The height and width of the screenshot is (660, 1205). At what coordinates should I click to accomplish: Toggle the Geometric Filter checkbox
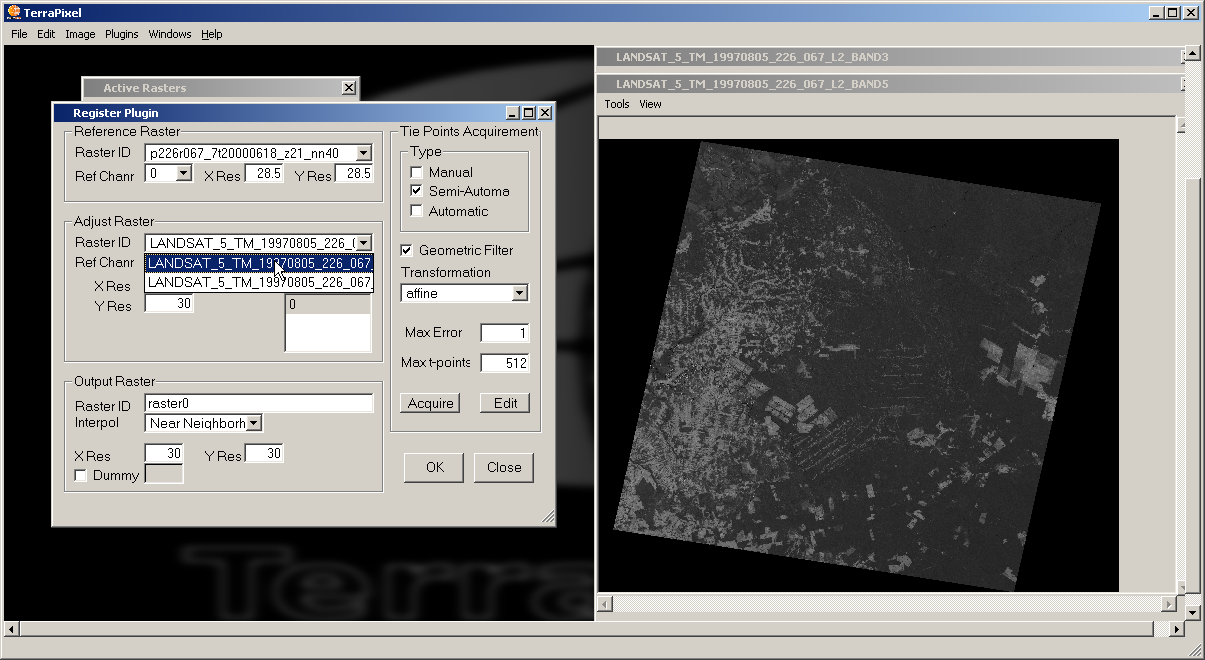point(407,250)
